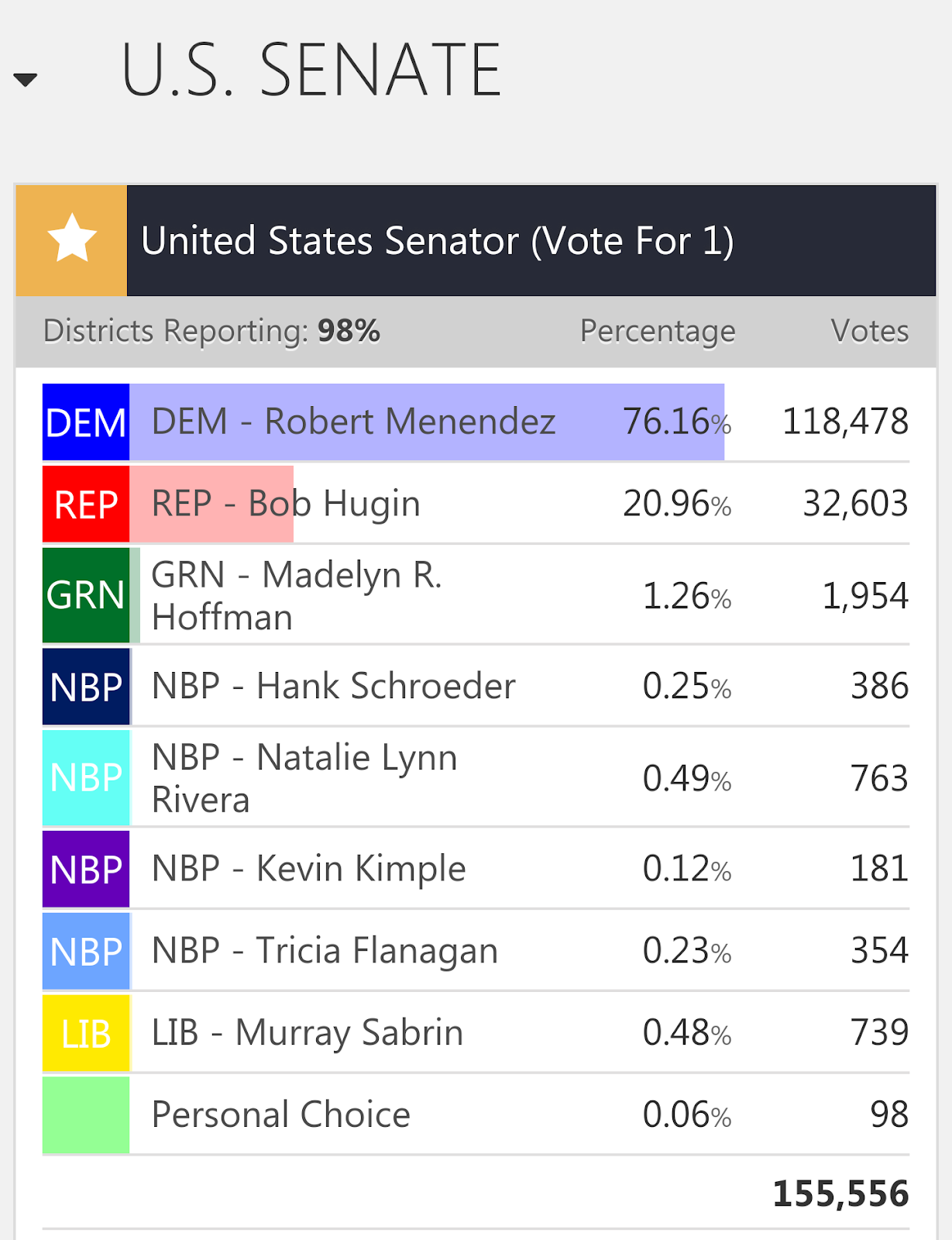
Task: Click the red REP party badge
Action: [86, 505]
